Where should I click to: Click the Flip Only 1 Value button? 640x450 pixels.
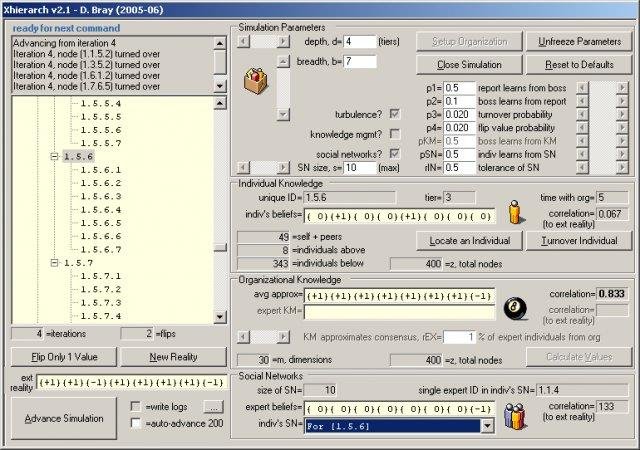tap(64, 357)
